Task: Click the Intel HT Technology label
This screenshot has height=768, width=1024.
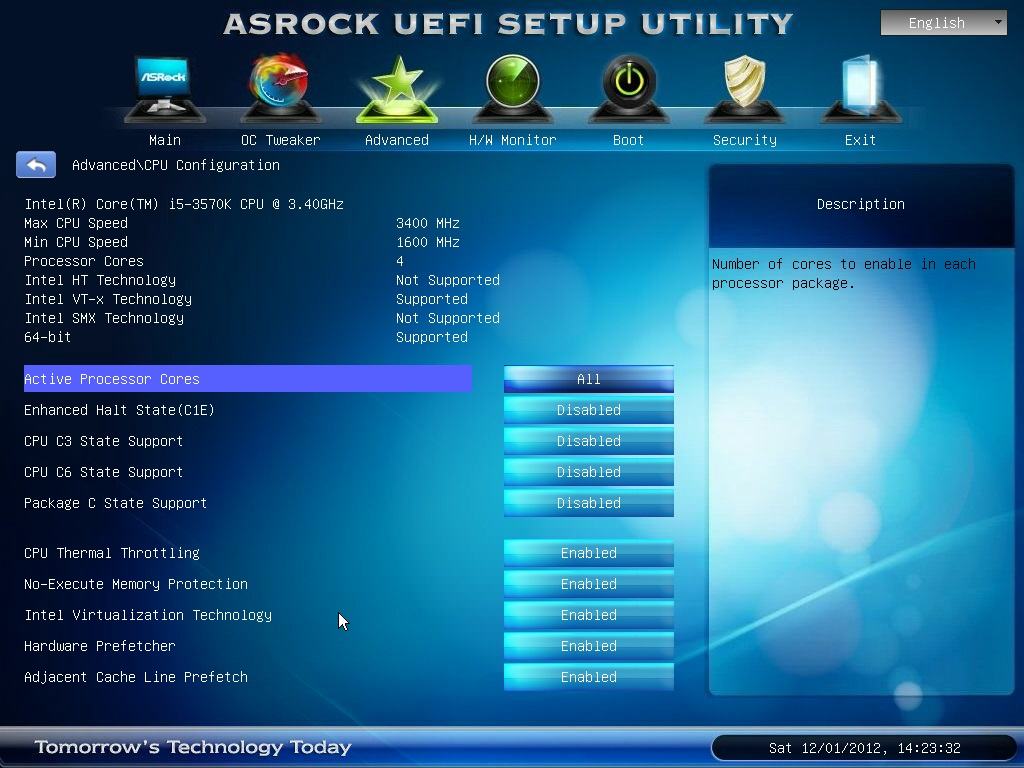Action: point(100,280)
